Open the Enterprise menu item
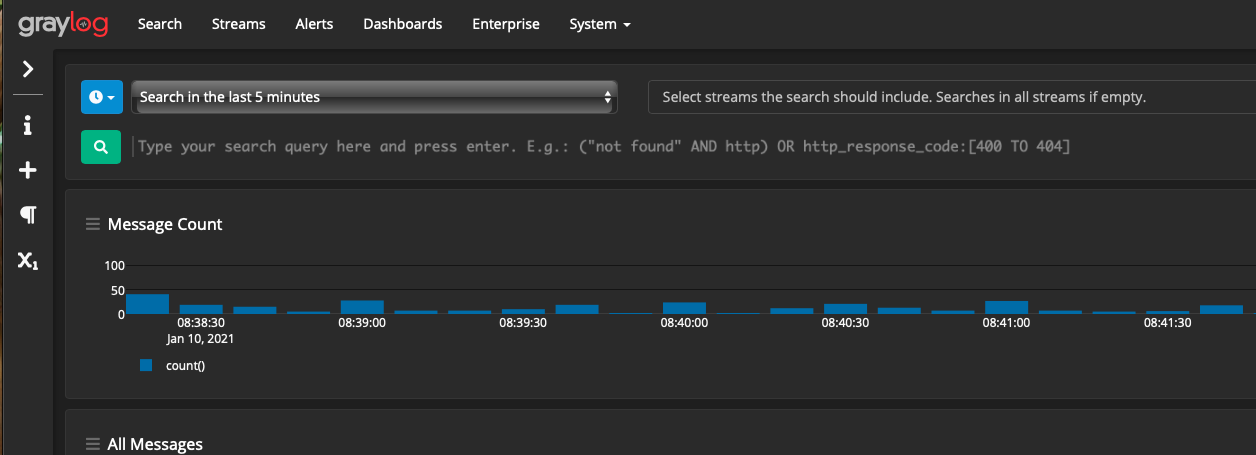Viewport: 1256px width, 455px height. pos(506,24)
